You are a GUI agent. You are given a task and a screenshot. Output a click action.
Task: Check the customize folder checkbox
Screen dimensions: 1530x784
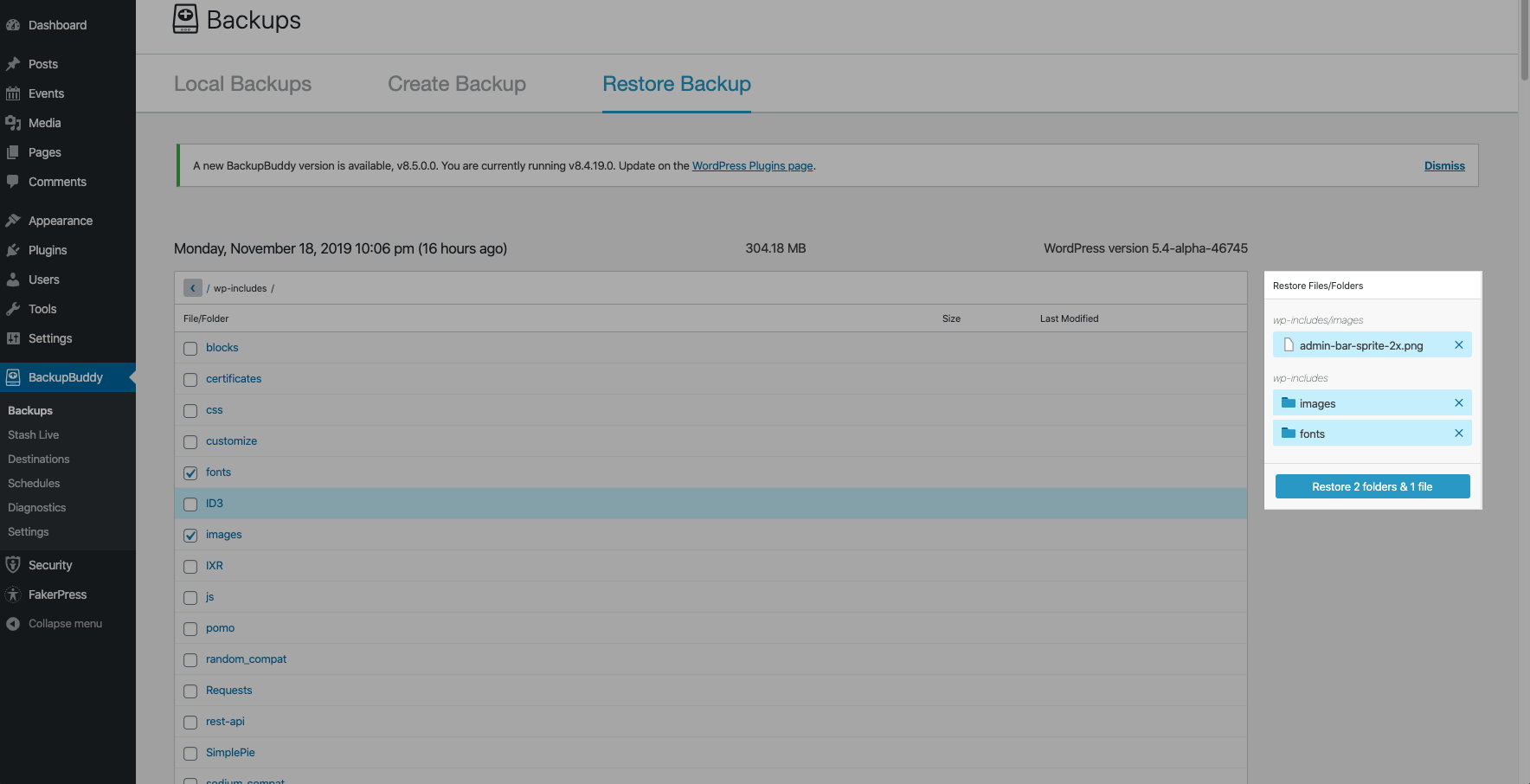[190, 442]
